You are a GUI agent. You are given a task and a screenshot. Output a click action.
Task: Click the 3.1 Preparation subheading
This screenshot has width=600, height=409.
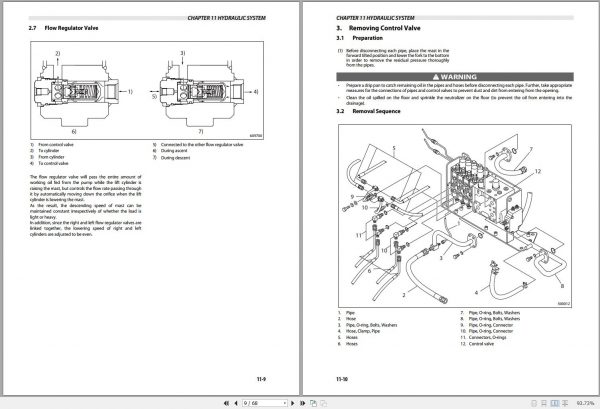(x=359, y=38)
